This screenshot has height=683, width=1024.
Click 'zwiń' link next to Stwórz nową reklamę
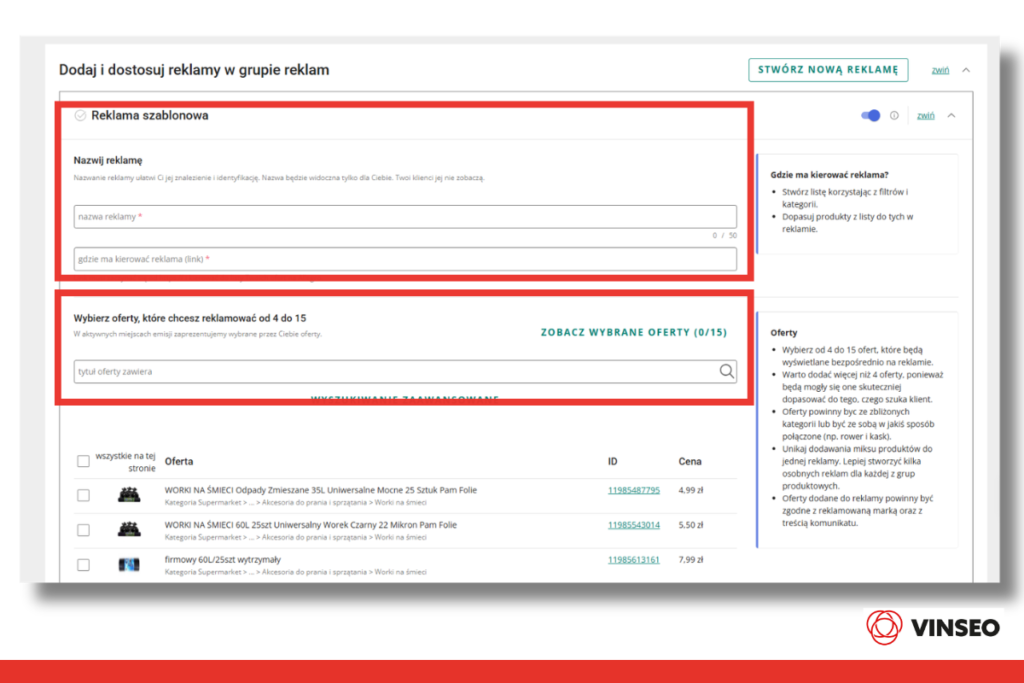click(940, 70)
